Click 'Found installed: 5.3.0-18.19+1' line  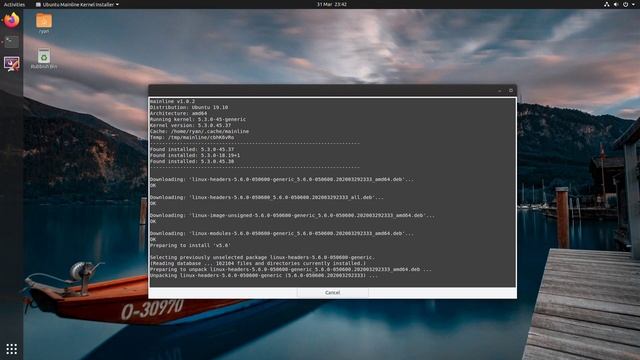(195, 156)
